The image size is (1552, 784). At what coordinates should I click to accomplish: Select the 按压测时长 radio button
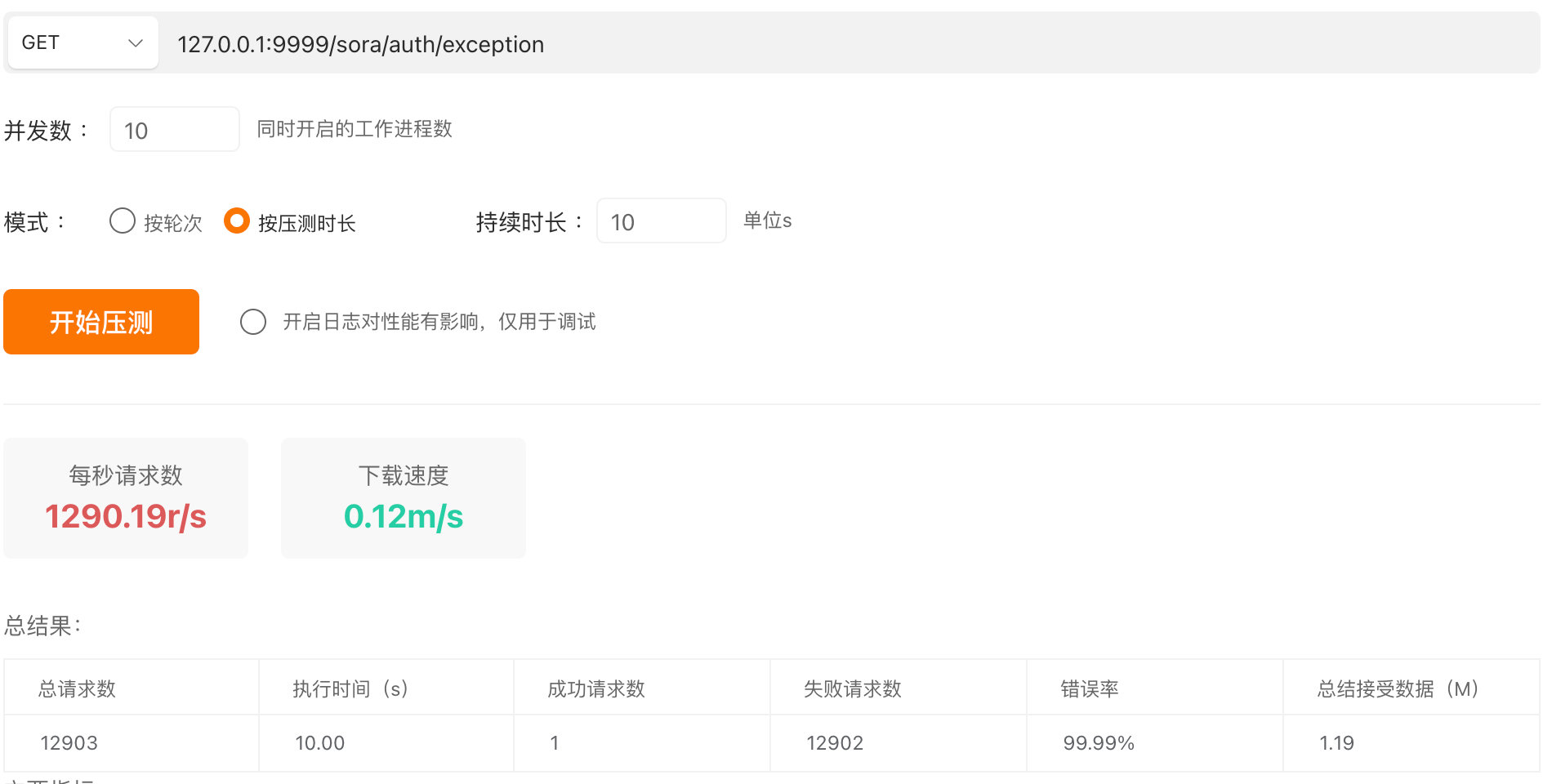pyautogui.click(x=237, y=221)
